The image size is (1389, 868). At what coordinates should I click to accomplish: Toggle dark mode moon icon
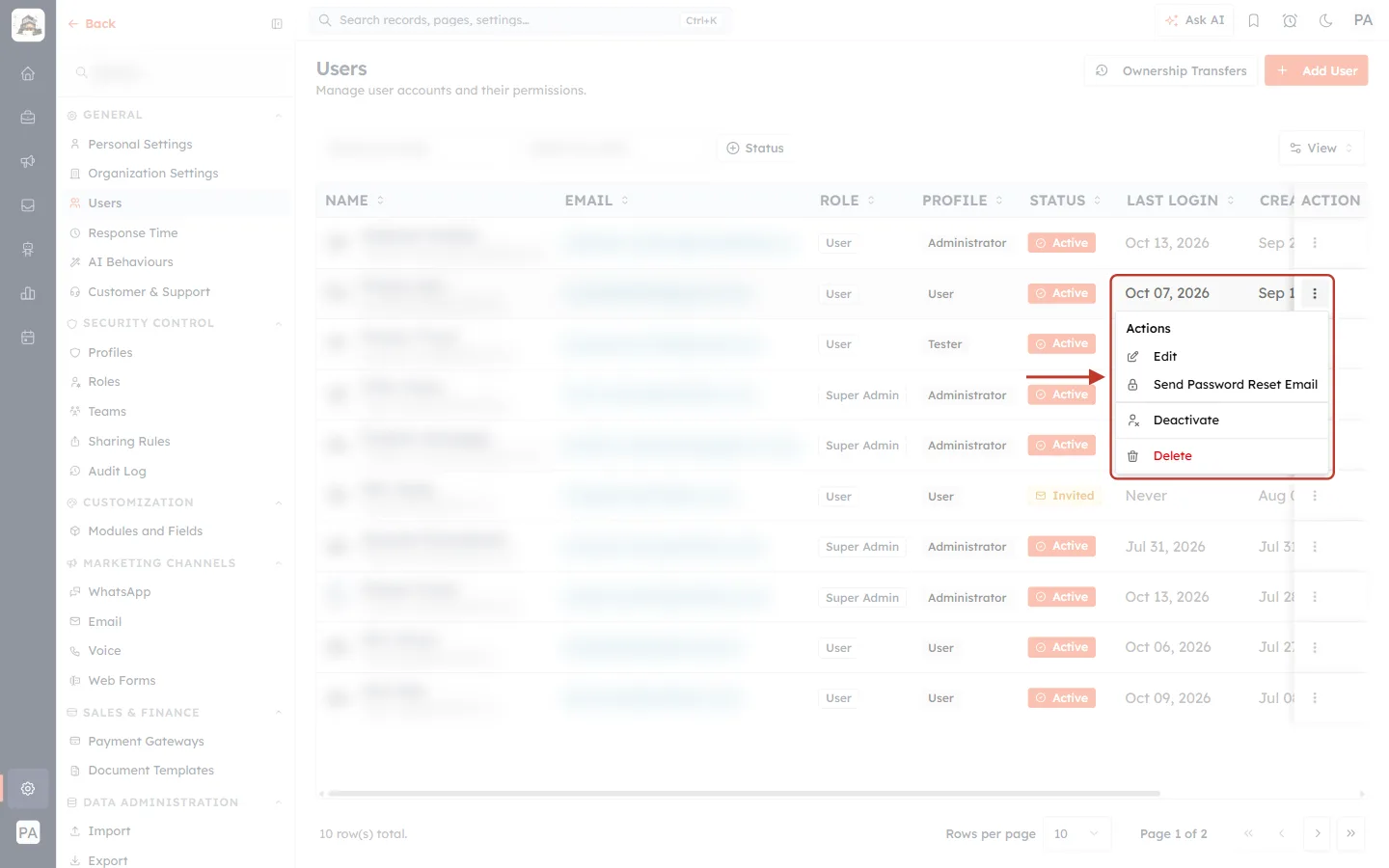(1325, 20)
